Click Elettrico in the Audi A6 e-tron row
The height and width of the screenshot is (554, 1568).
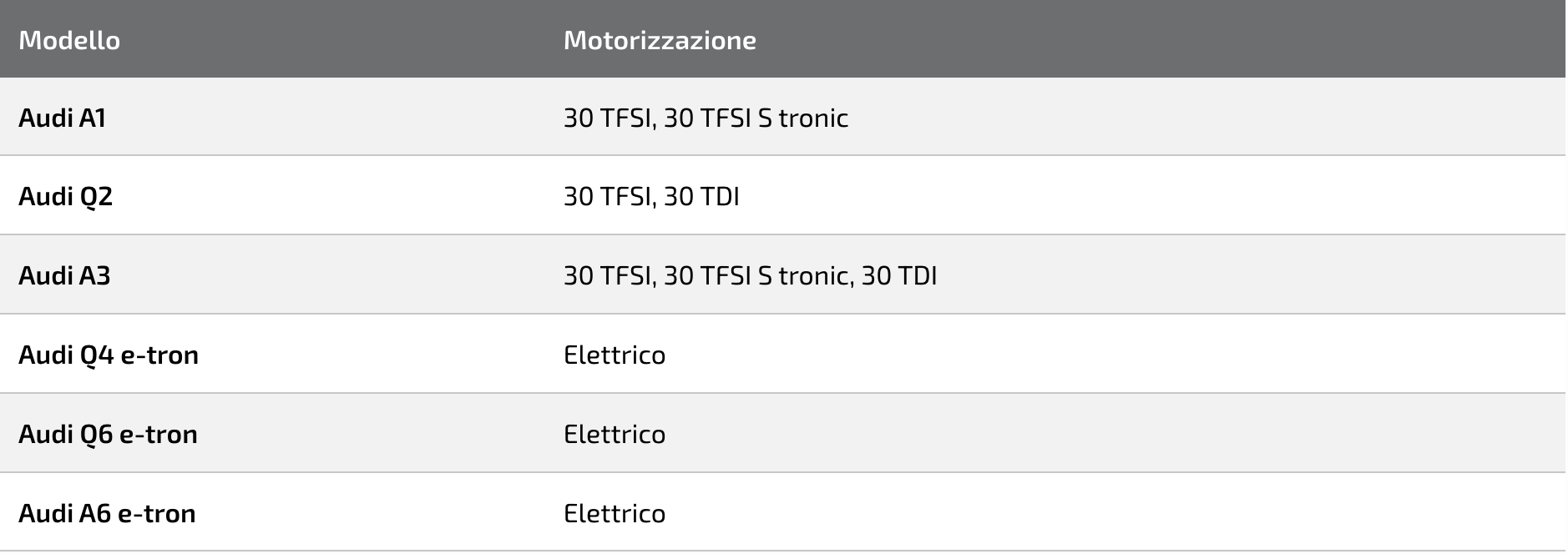615,512
